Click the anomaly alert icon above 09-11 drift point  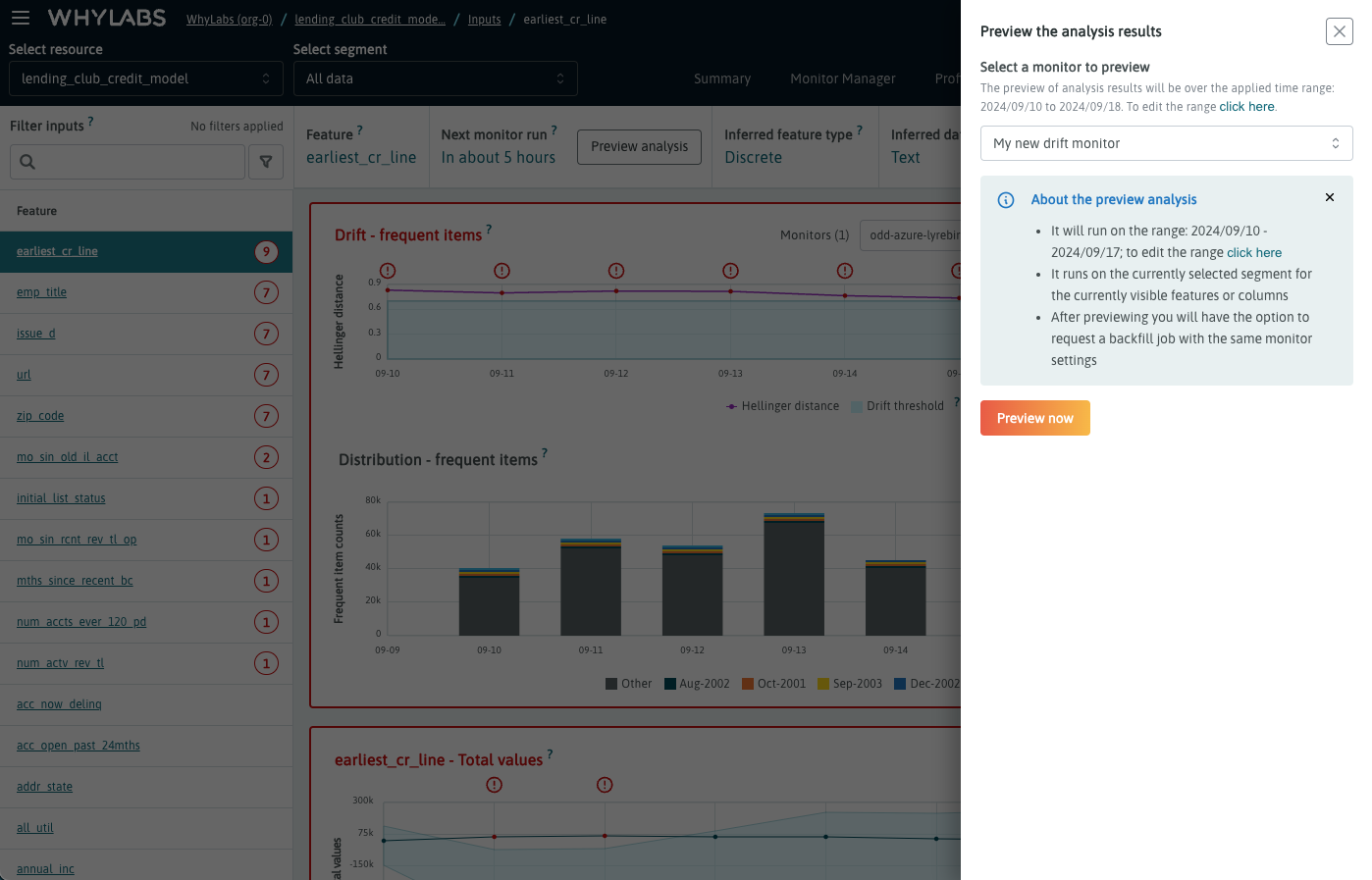click(501, 271)
